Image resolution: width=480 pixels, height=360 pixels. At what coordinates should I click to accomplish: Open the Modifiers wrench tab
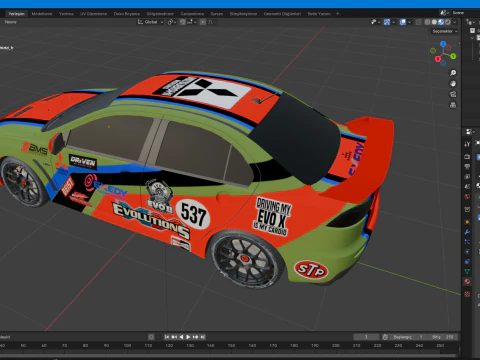click(x=467, y=232)
